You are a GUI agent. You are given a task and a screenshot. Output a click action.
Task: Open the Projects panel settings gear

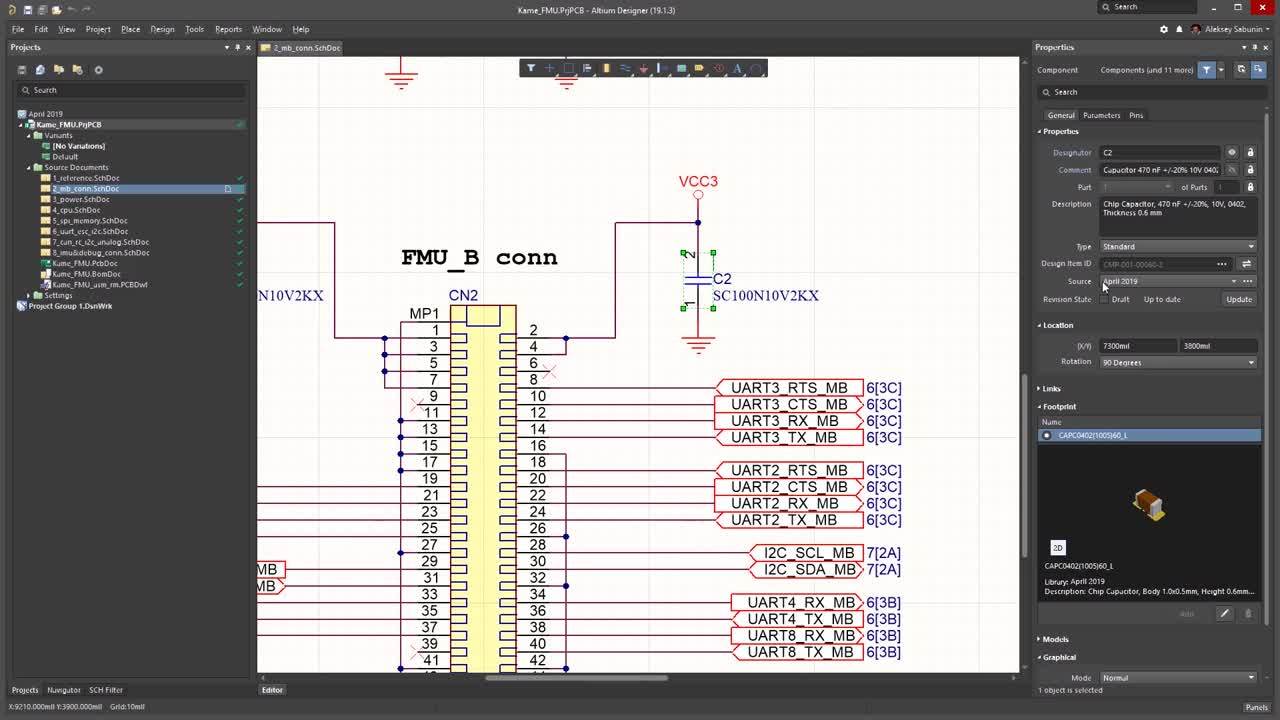tap(98, 70)
